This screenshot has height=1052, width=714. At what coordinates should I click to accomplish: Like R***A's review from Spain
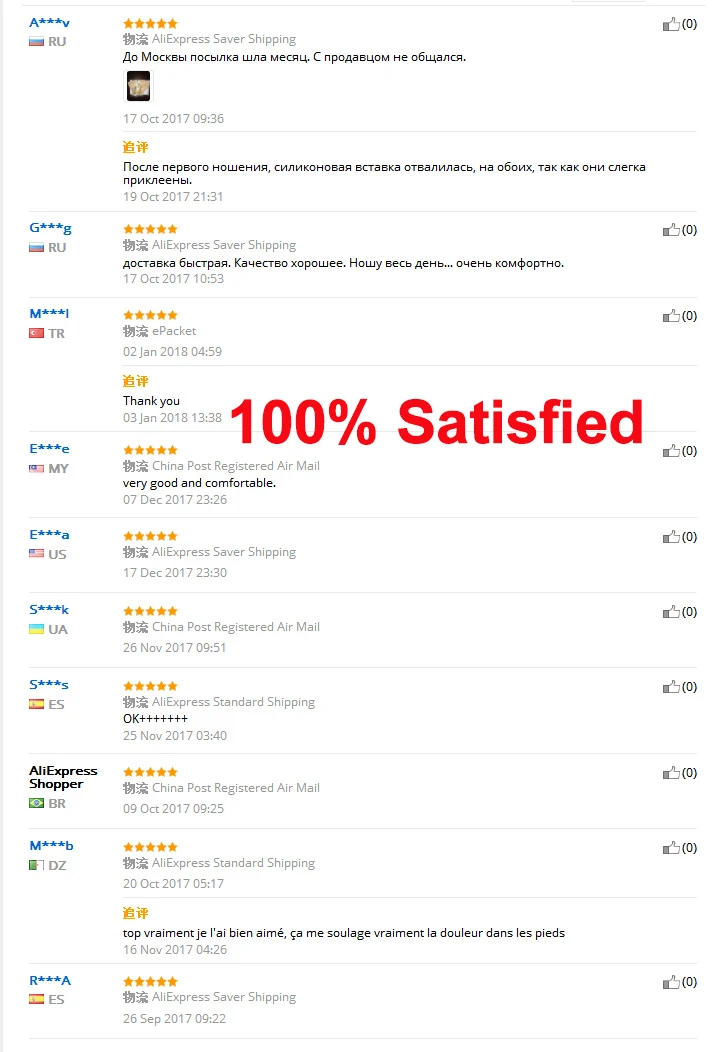tap(671, 983)
